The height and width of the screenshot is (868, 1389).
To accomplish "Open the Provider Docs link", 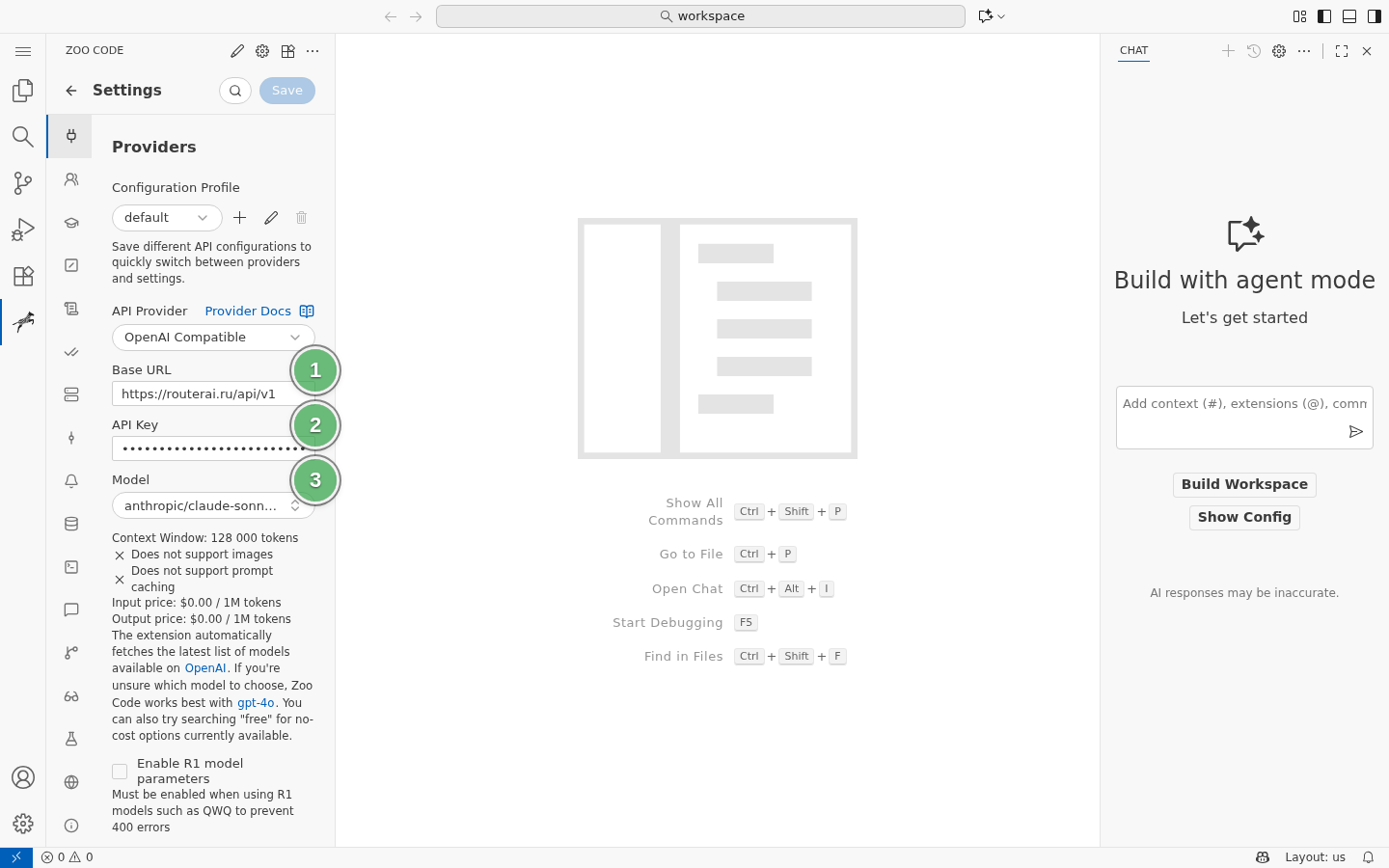I will (x=248, y=312).
